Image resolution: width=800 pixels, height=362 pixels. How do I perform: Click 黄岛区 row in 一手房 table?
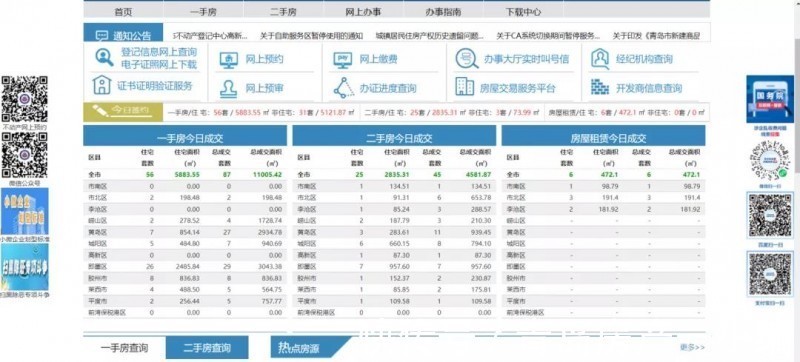click(x=185, y=232)
